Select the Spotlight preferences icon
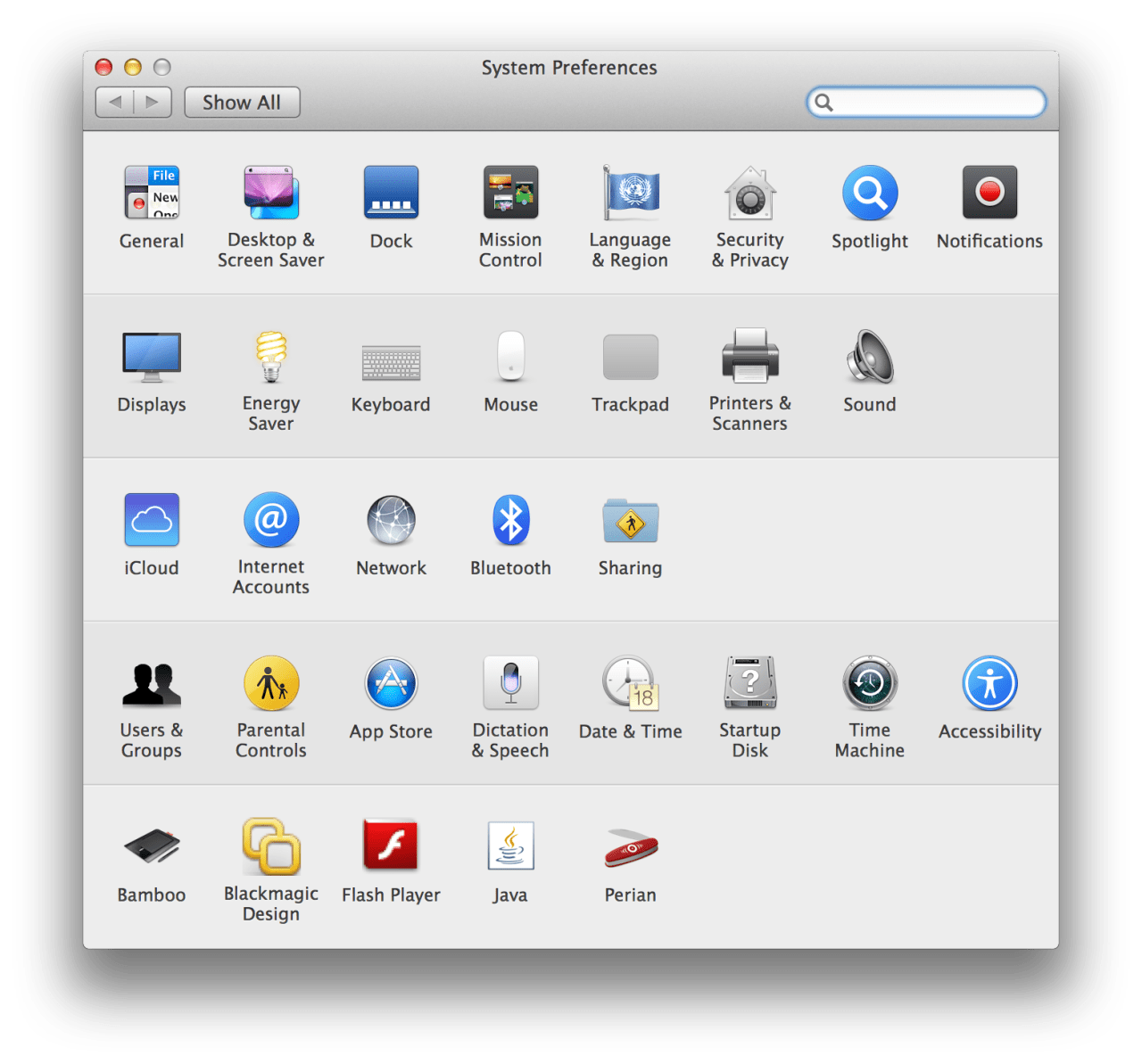This screenshot has height=1064, width=1142. tap(870, 193)
